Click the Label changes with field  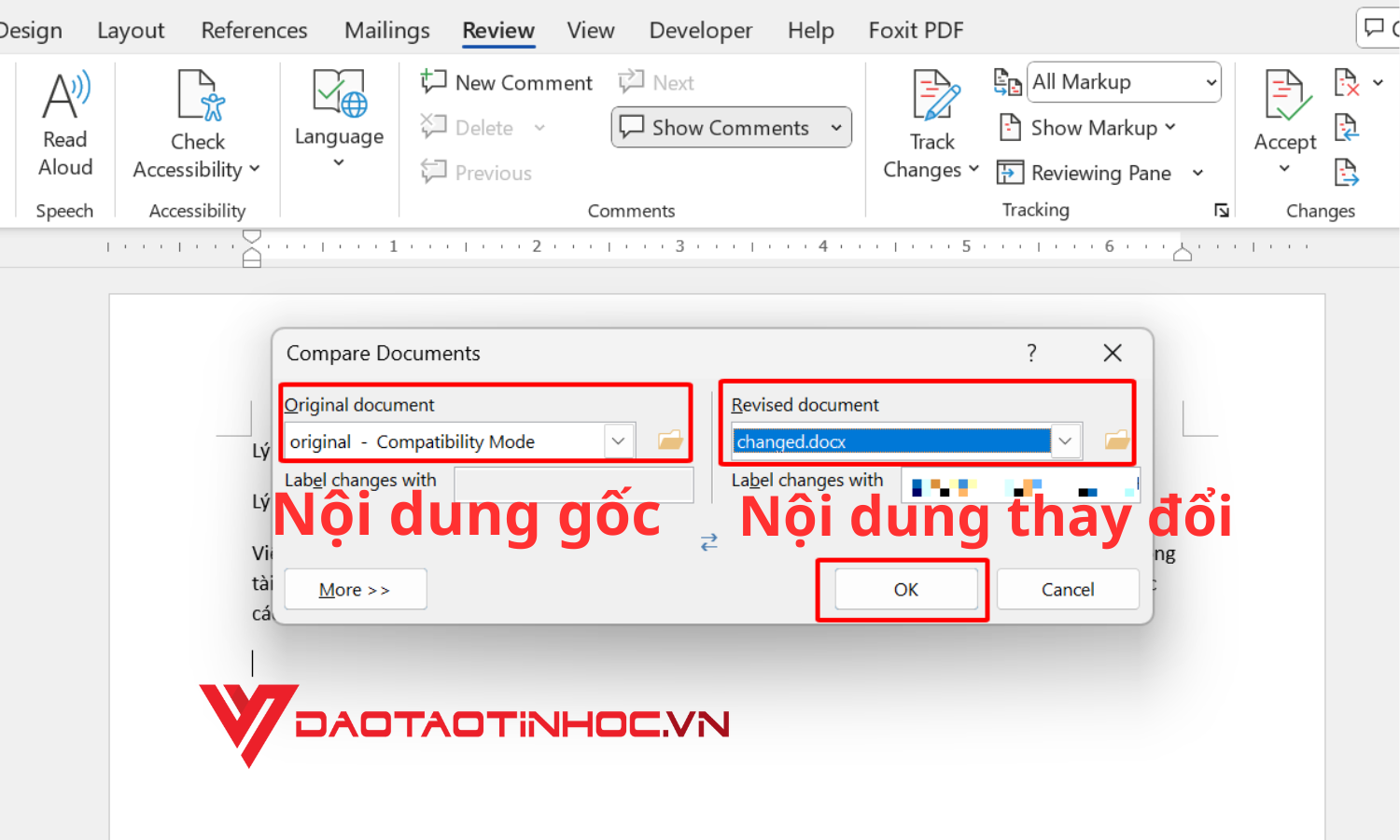tap(573, 484)
